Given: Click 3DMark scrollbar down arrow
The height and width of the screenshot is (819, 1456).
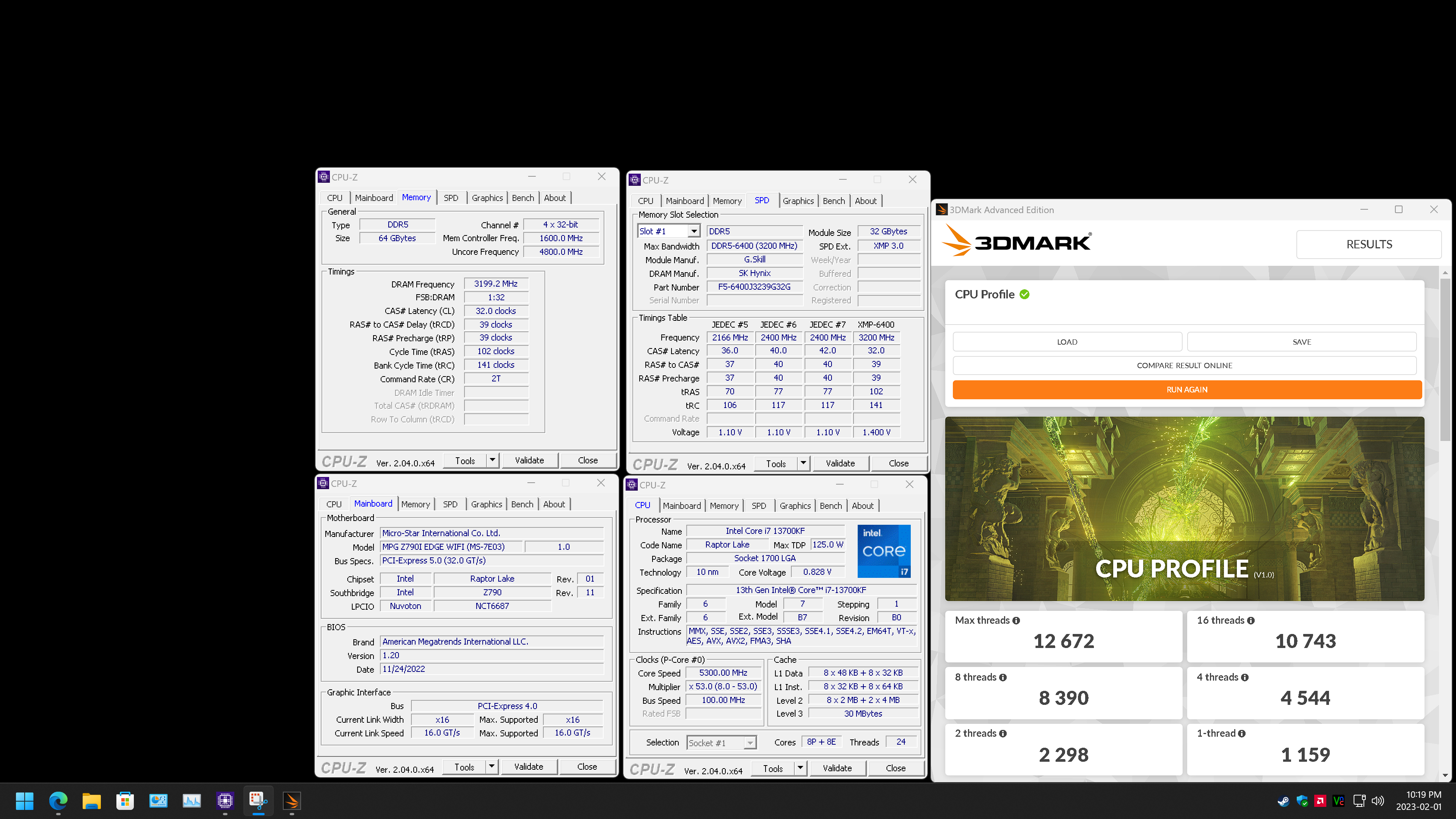Looking at the screenshot, I should pyautogui.click(x=1445, y=775).
